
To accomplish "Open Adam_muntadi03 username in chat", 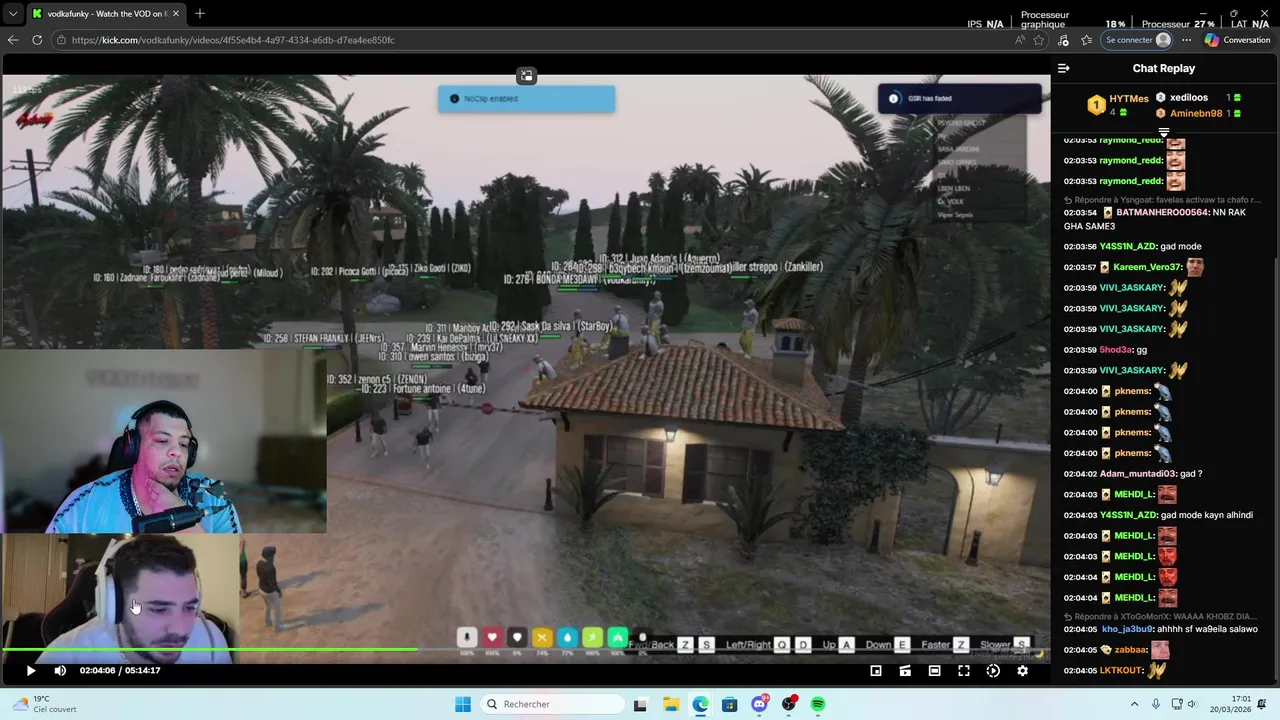I will pos(1137,474).
